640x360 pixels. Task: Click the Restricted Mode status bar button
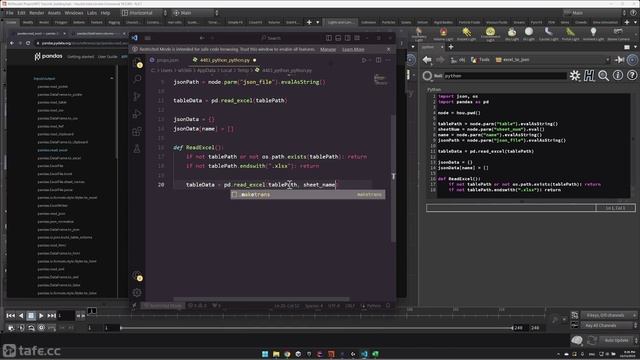click(163, 305)
